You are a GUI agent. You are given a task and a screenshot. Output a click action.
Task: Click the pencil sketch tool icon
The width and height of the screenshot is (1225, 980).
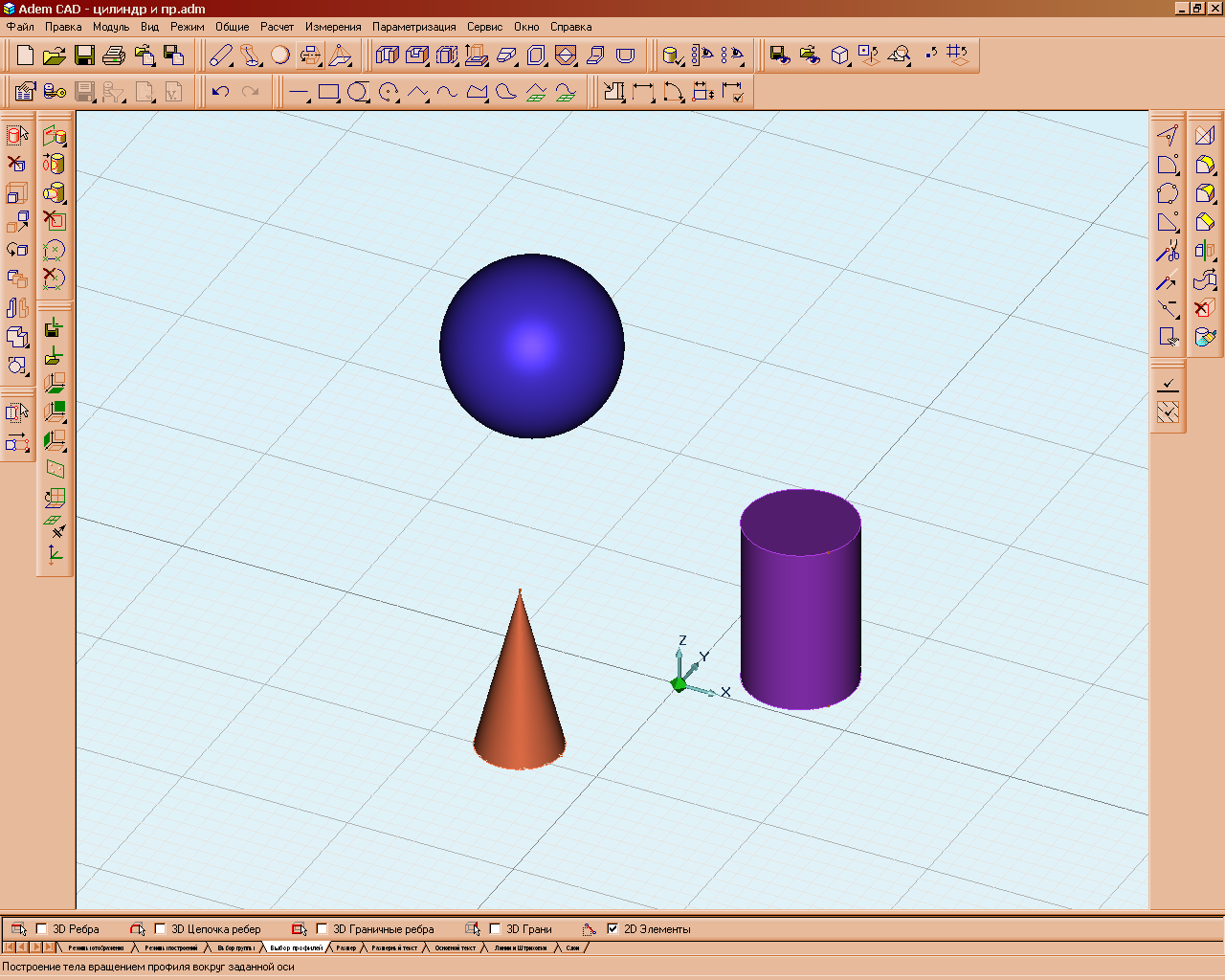click(x=221, y=56)
